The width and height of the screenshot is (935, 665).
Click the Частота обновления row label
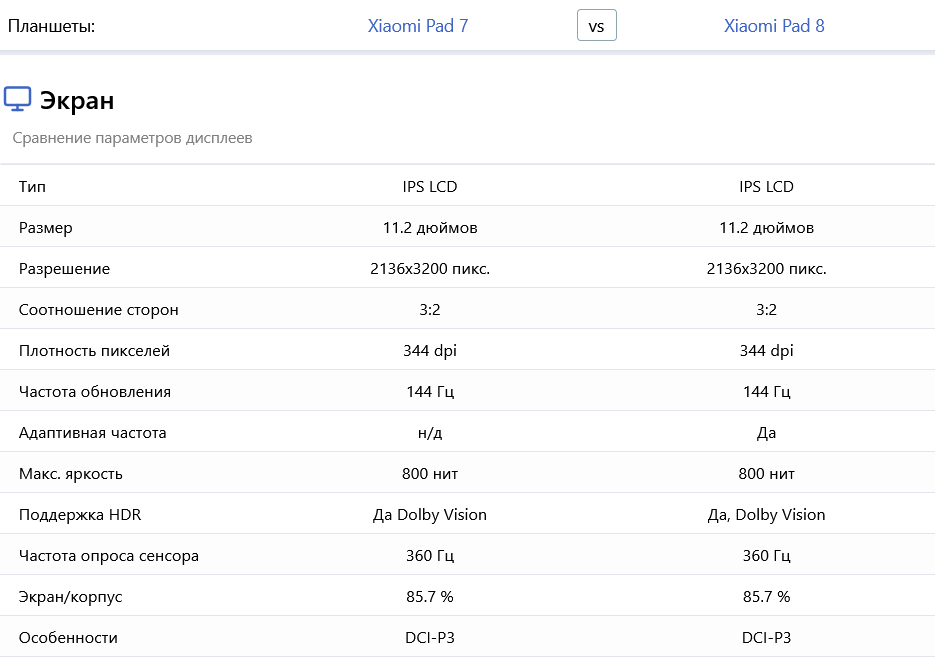click(x=95, y=392)
